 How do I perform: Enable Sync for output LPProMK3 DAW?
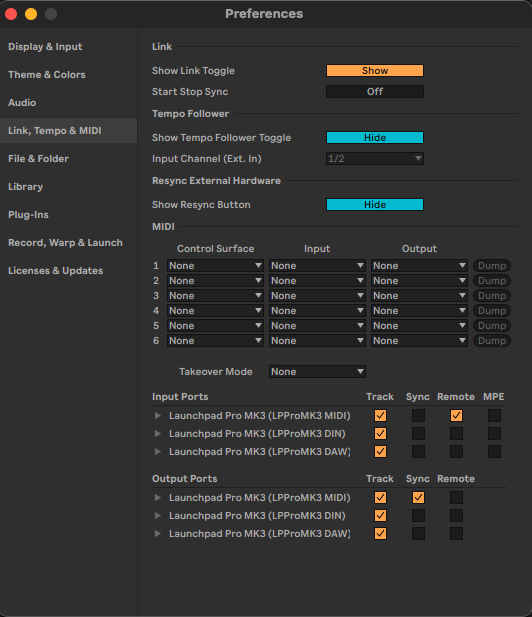click(418, 534)
